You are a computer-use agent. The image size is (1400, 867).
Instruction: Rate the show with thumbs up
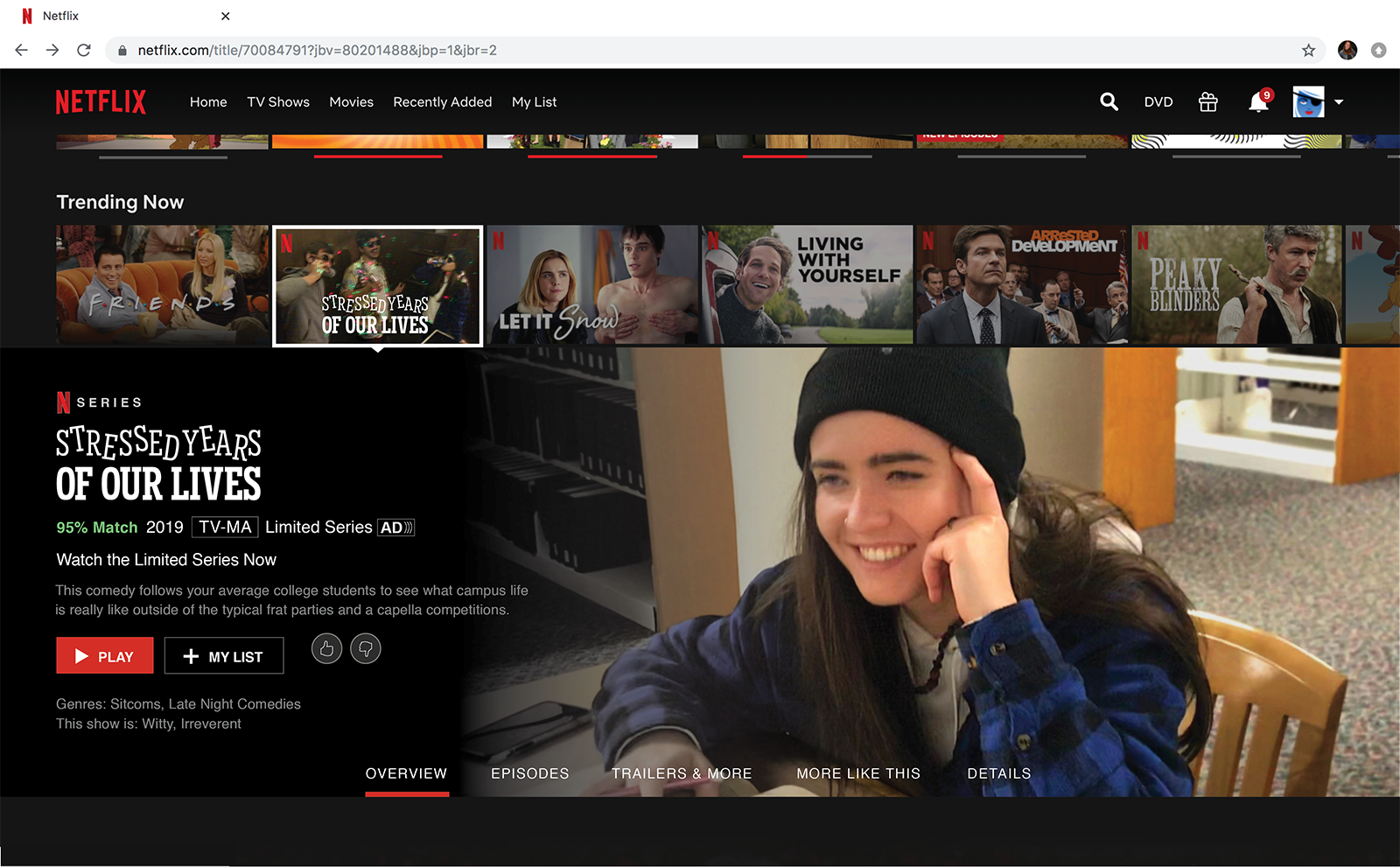pos(326,648)
